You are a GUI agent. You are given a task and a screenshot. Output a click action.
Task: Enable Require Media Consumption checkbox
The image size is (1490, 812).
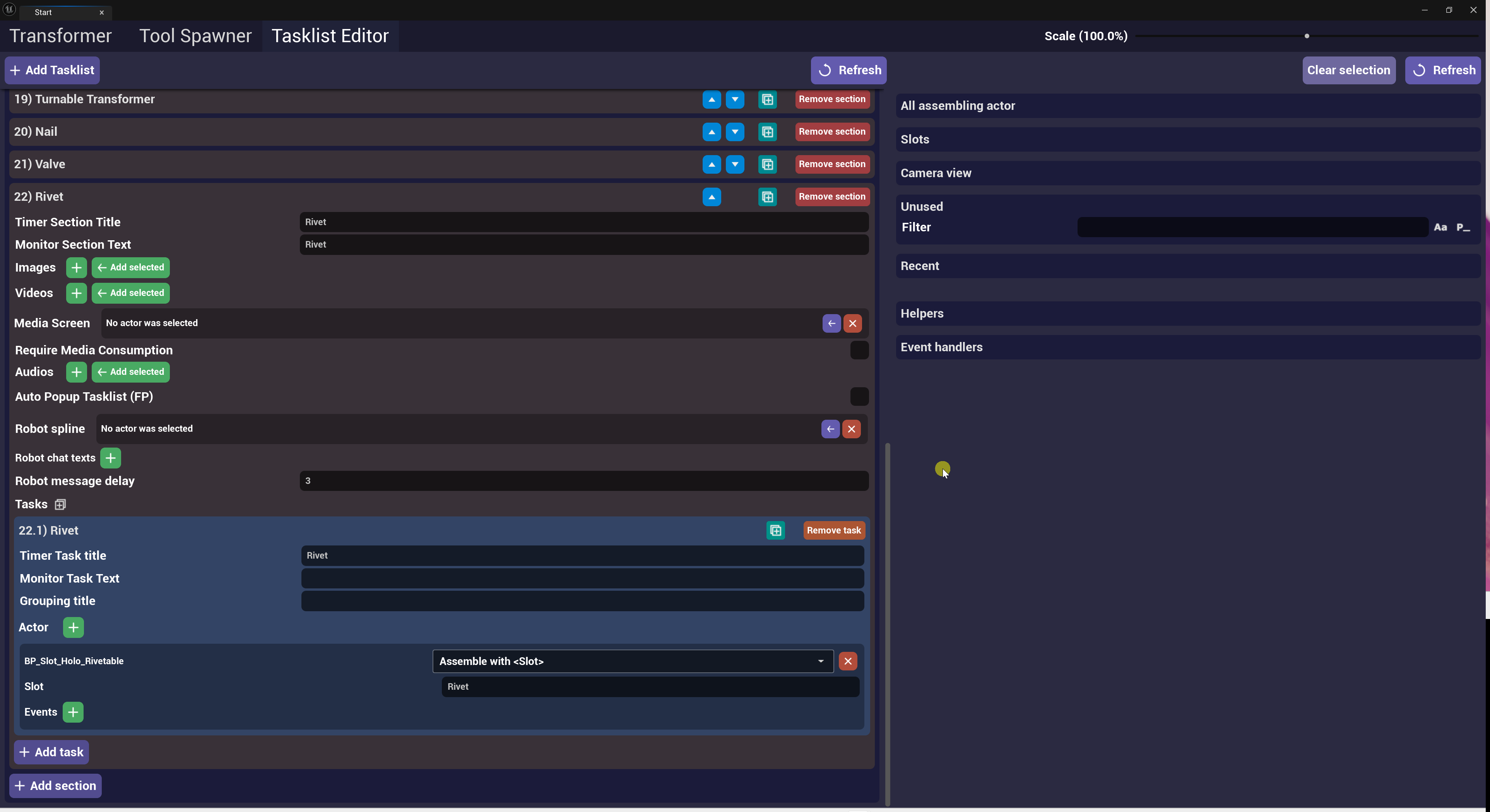pyautogui.click(x=859, y=350)
